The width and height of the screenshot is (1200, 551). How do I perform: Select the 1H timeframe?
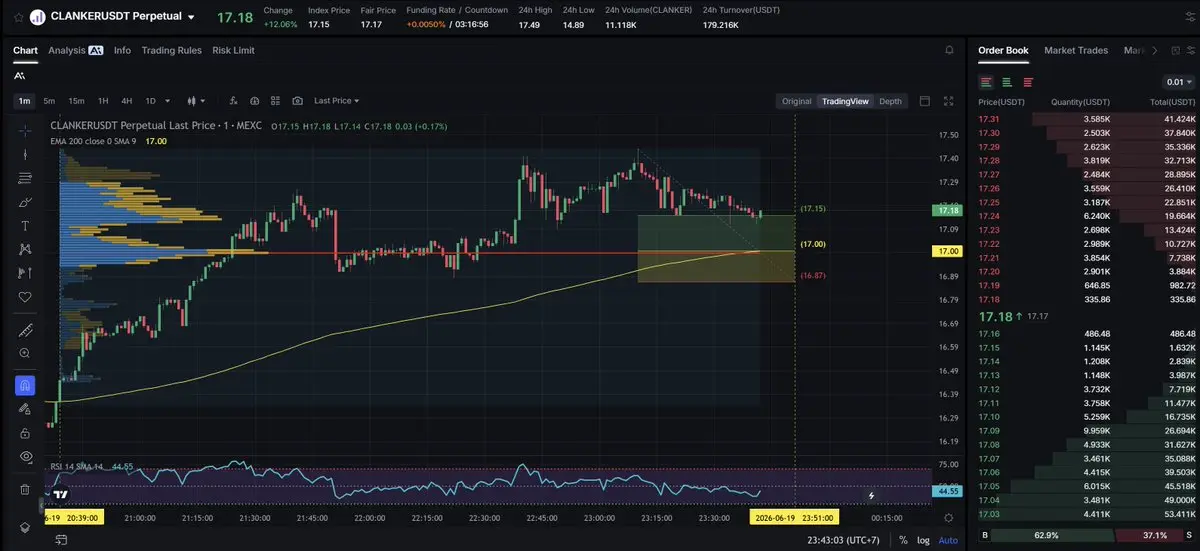click(103, 101)
